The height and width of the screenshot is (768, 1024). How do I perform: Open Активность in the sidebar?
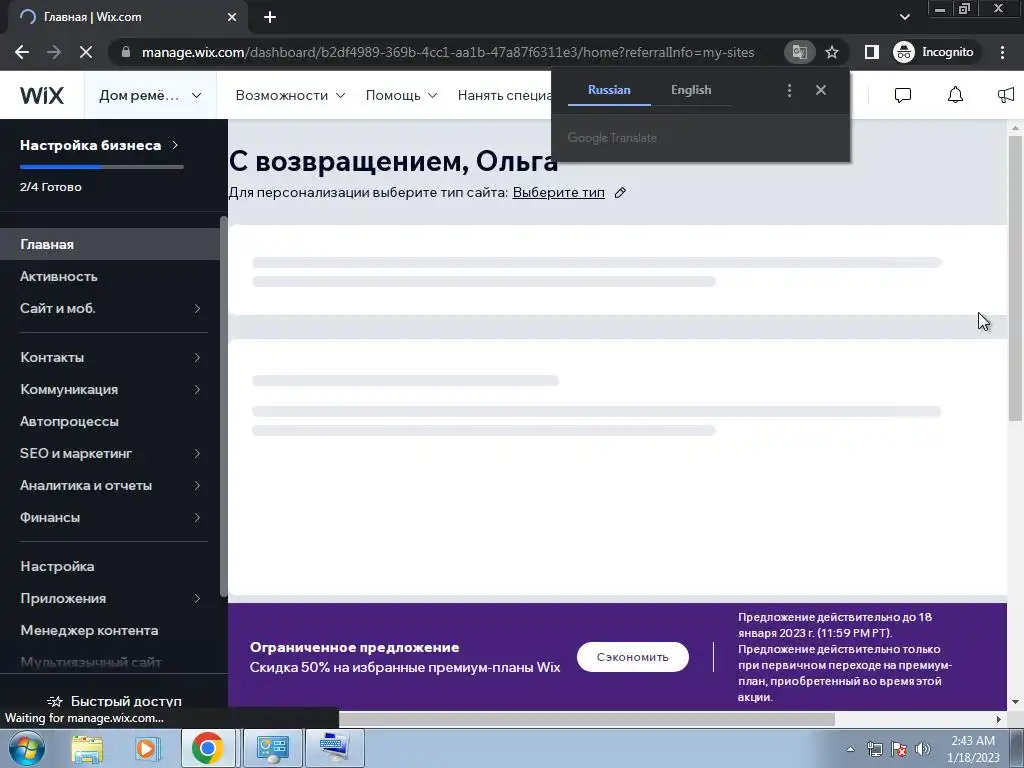110,276
